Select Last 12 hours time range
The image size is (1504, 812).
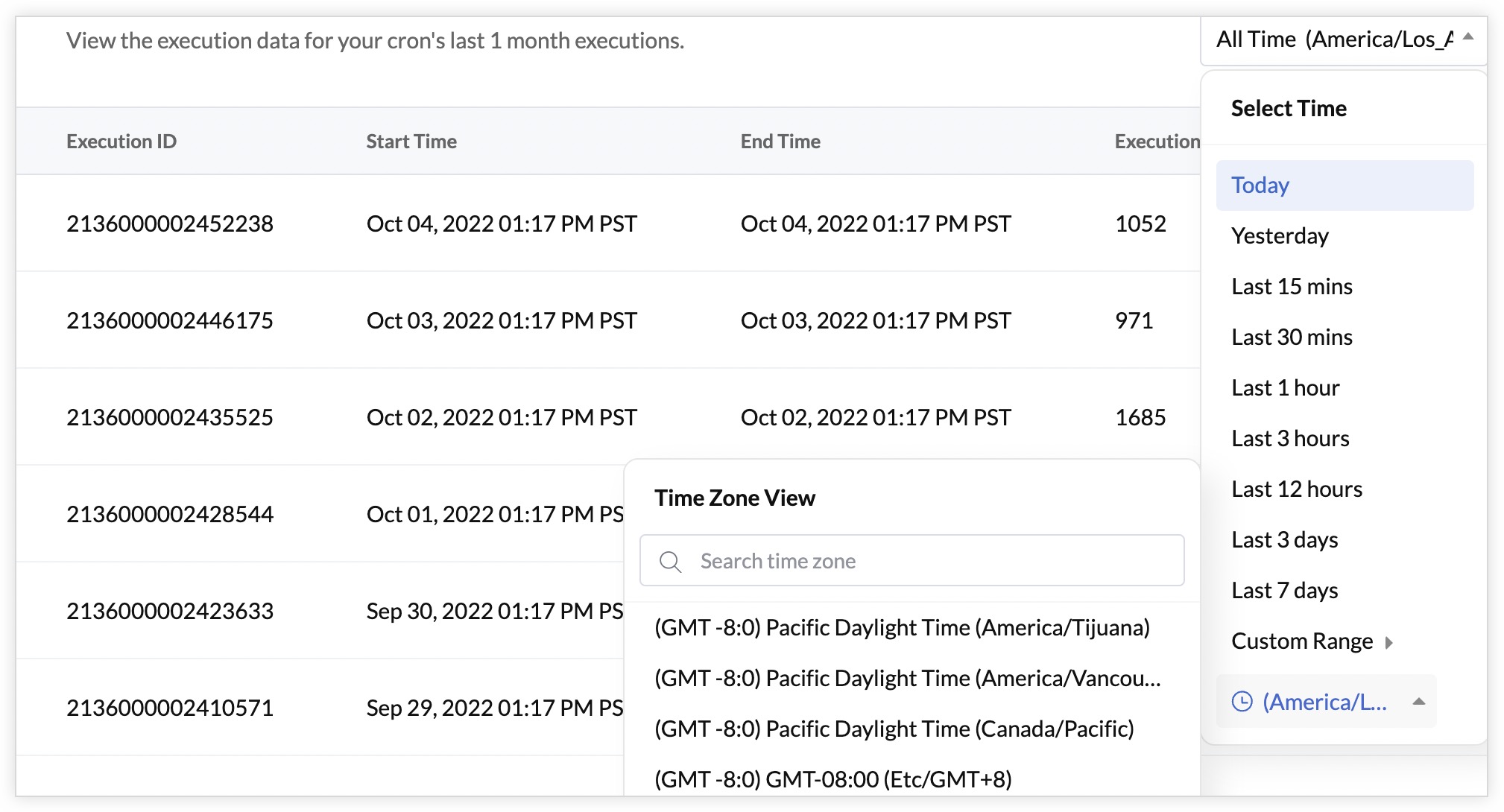1297,489
